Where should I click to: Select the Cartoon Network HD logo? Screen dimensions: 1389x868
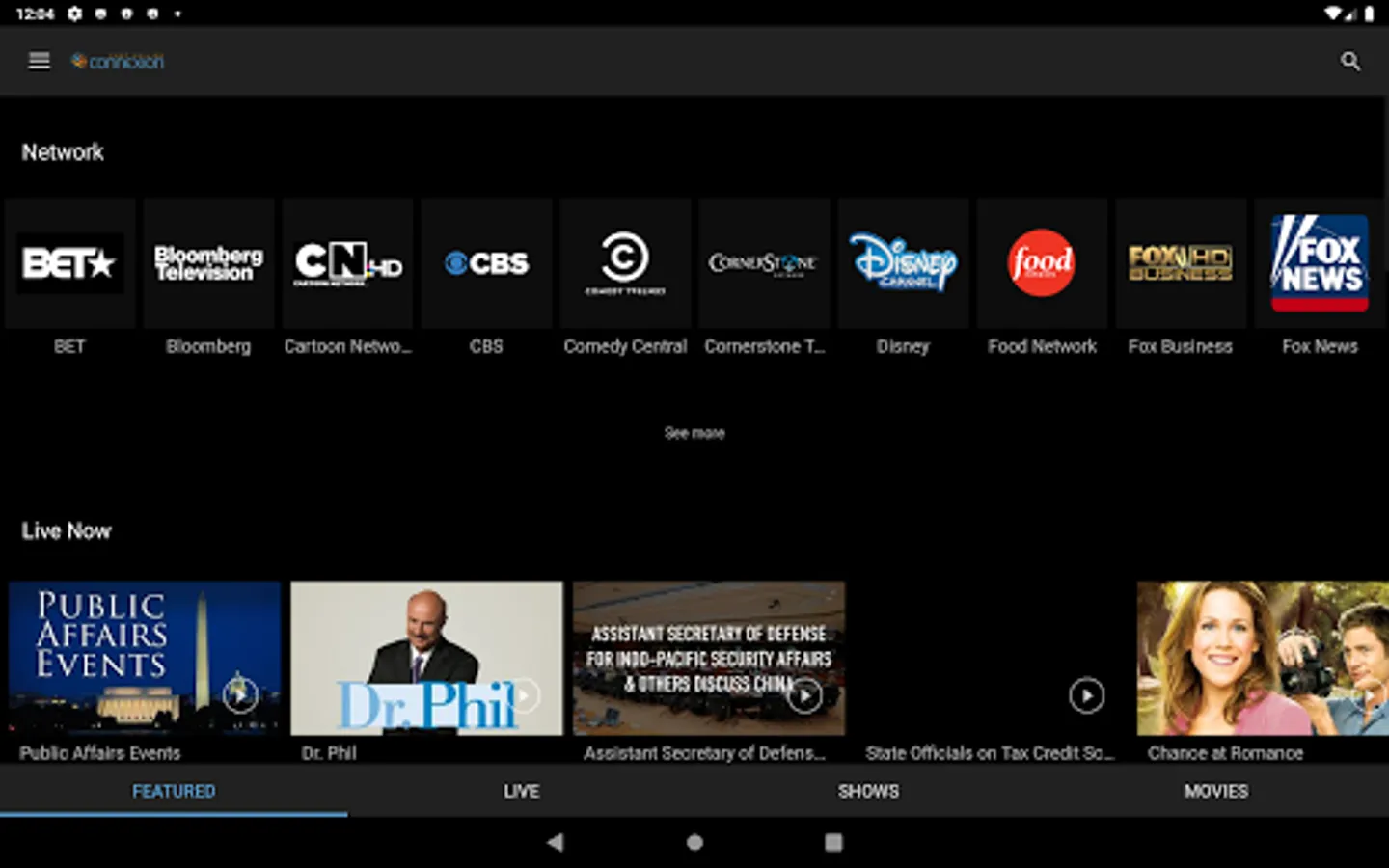pos(347,263)
